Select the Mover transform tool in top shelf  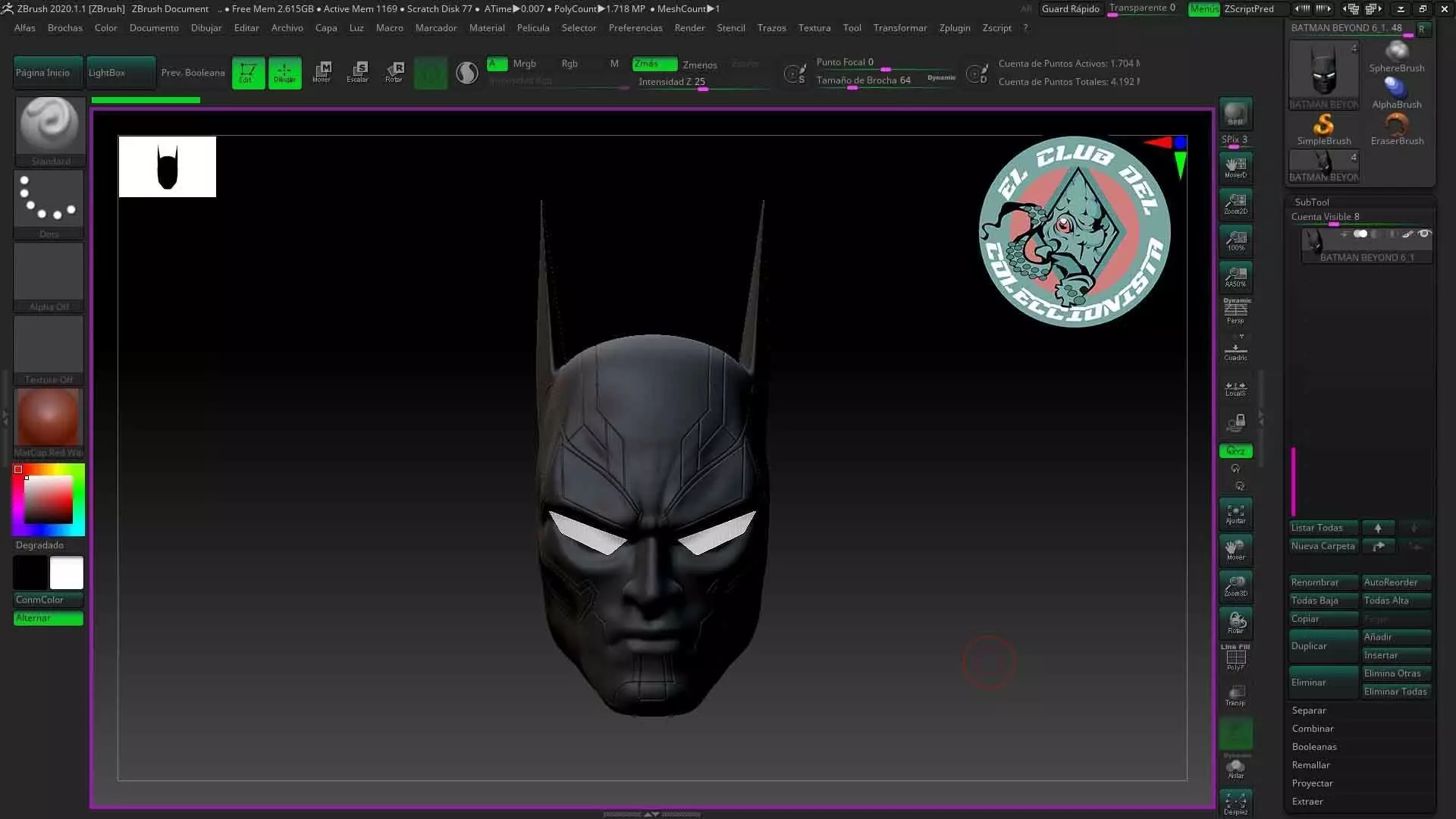click(x=322, y=72)
